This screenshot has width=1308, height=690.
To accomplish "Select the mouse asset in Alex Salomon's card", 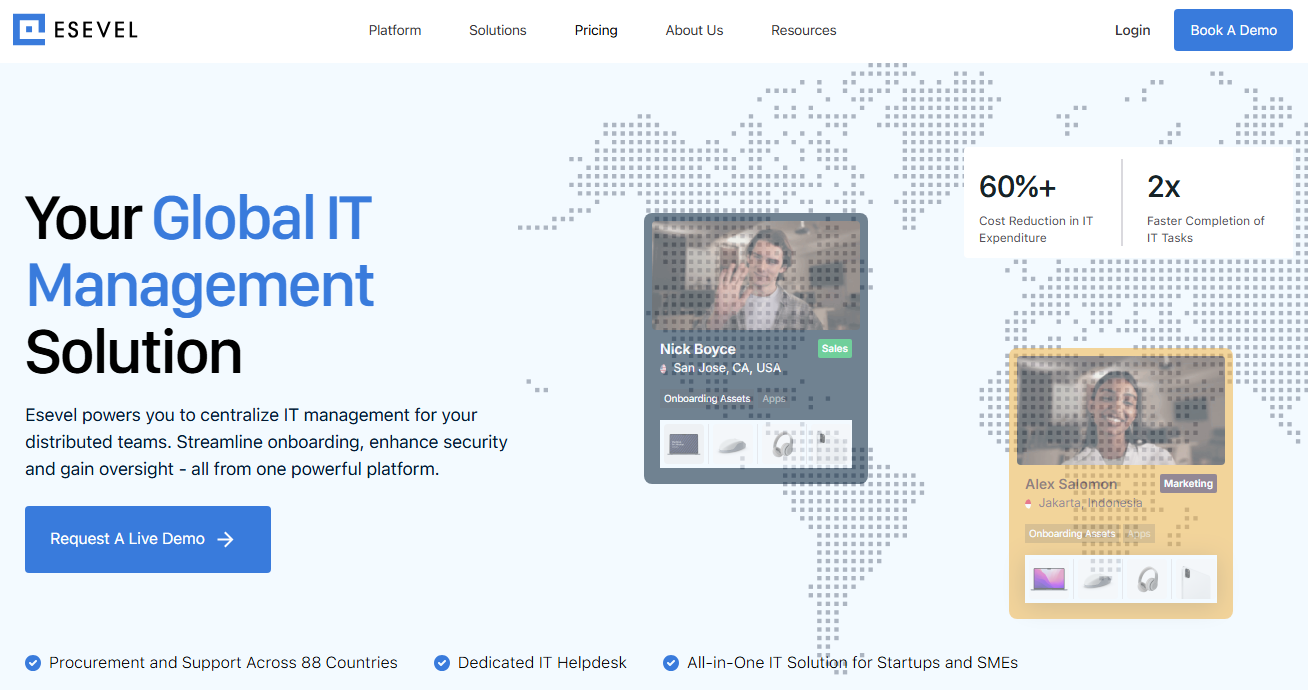I will click(1098, 579).
